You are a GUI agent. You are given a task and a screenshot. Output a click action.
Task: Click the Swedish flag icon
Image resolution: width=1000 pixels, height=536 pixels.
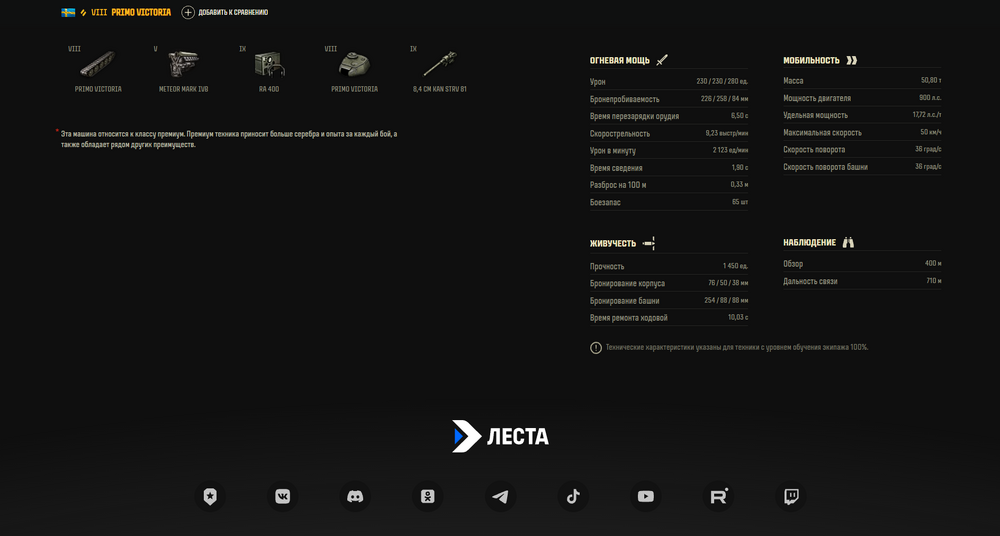pos(68,12)
